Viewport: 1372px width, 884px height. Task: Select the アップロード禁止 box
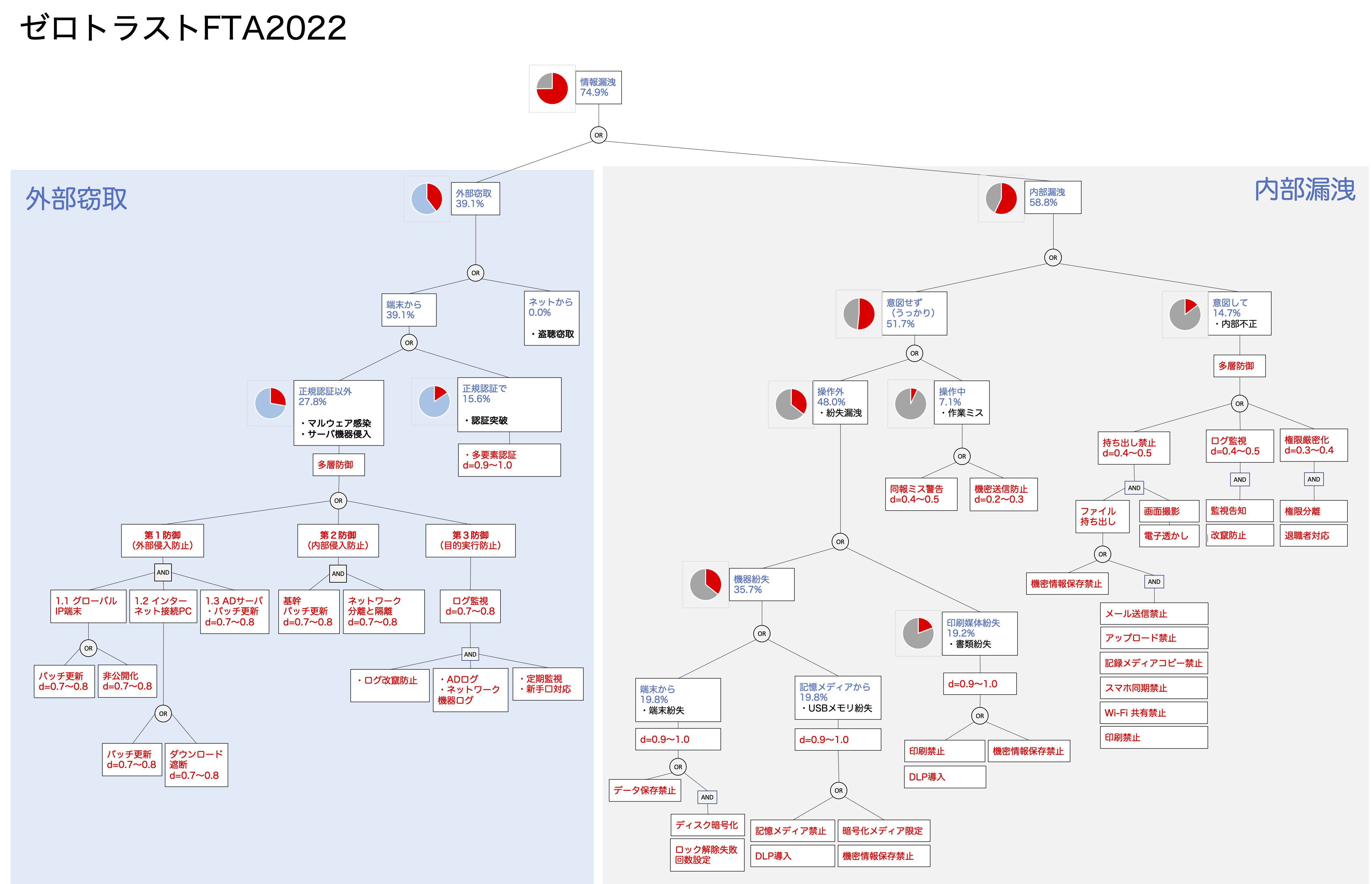(x=1154, y=638)
